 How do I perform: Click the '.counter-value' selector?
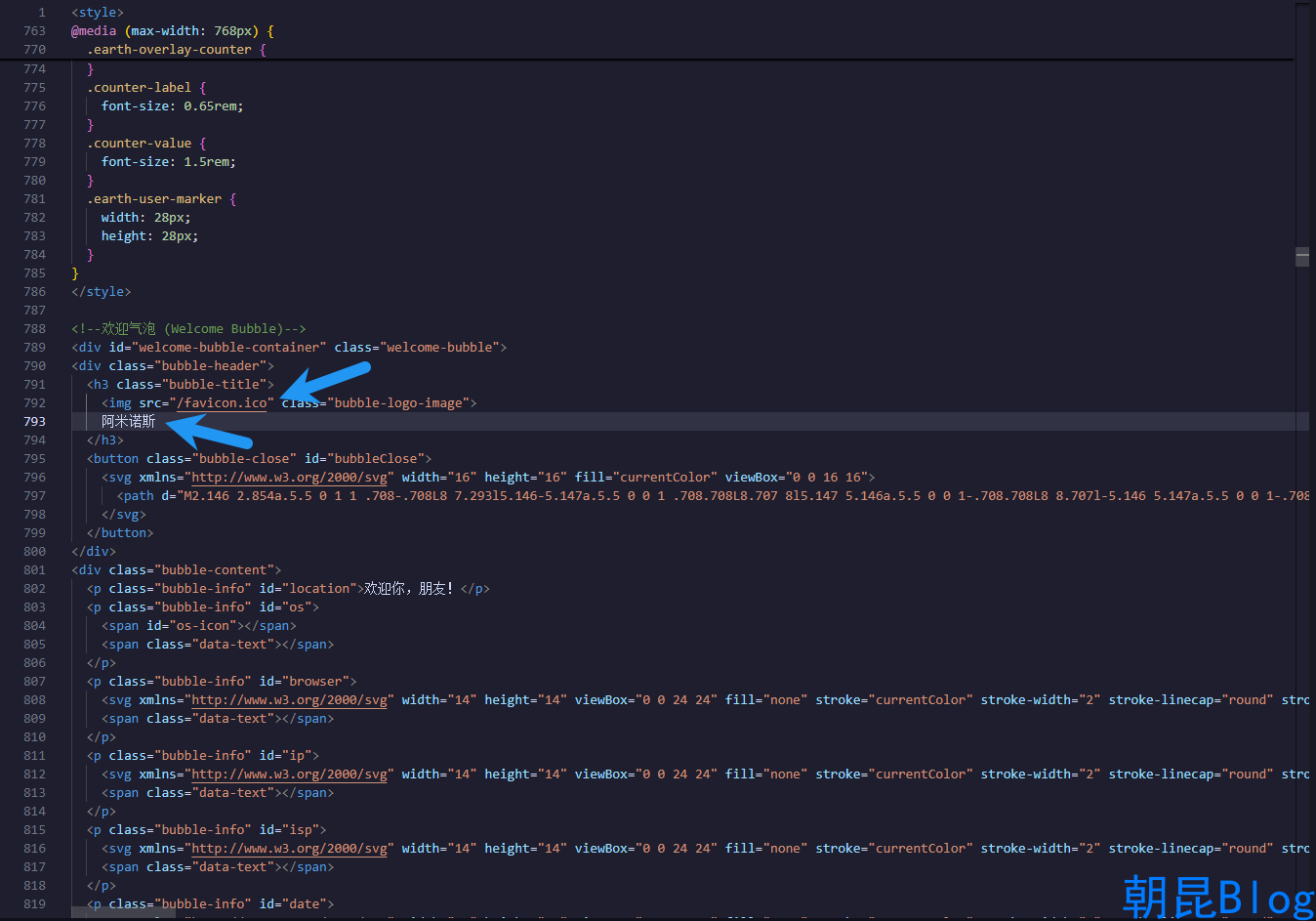click(x=139, y=143)
